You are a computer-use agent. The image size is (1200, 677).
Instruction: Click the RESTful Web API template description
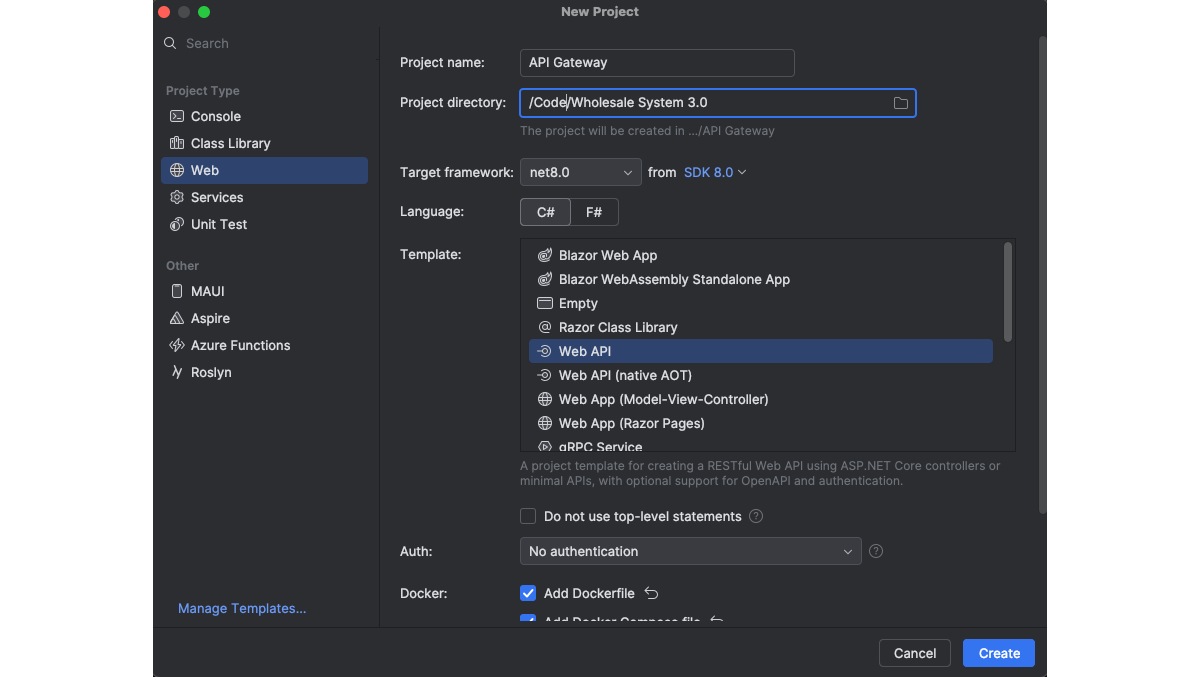pos(760,473)
